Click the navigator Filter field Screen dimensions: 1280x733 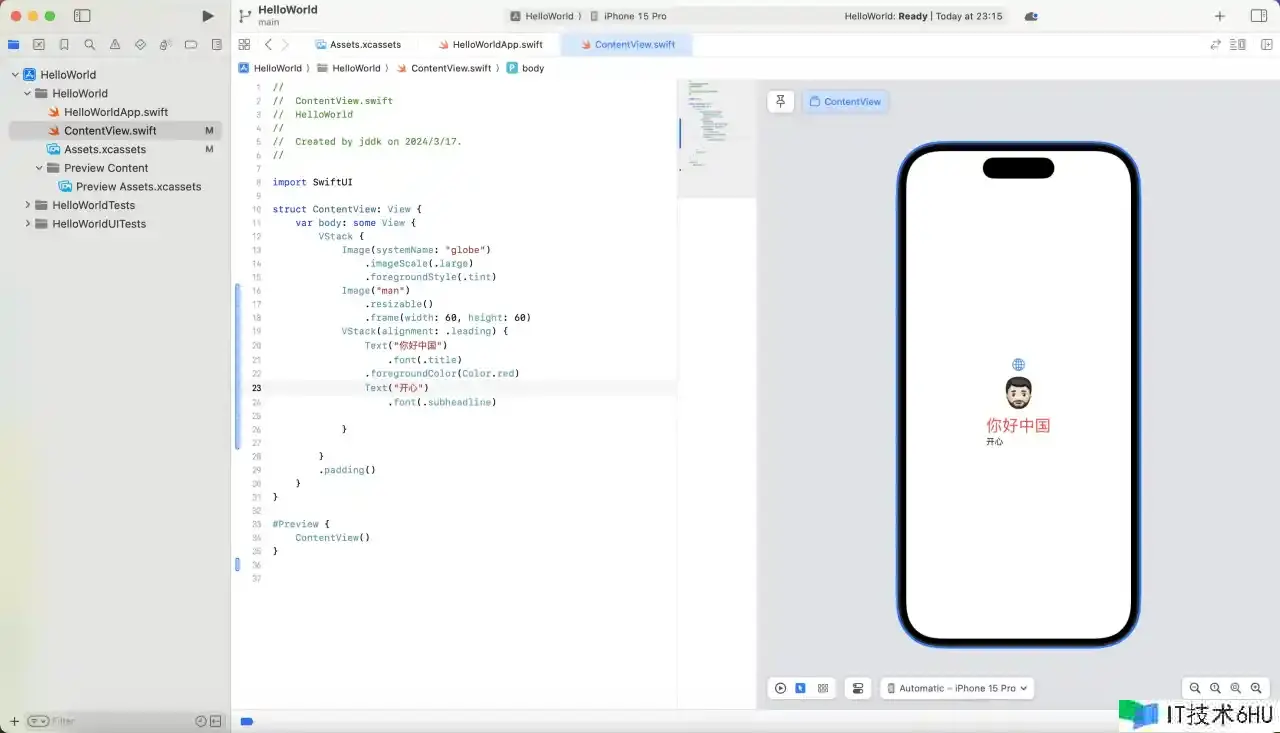point(110,721)
